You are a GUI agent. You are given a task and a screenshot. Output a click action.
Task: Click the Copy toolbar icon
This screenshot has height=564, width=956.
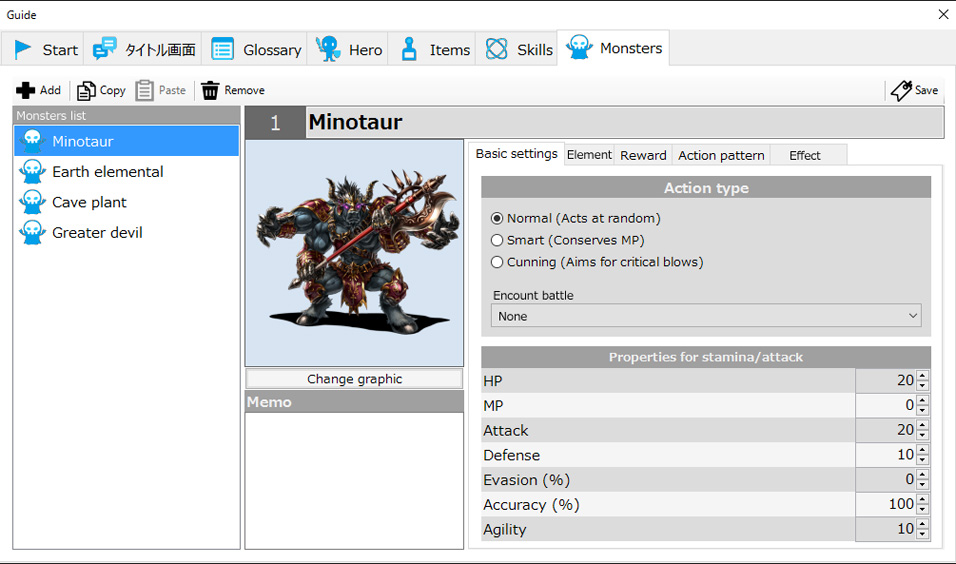pyautogui.click(x=87, y=90)
